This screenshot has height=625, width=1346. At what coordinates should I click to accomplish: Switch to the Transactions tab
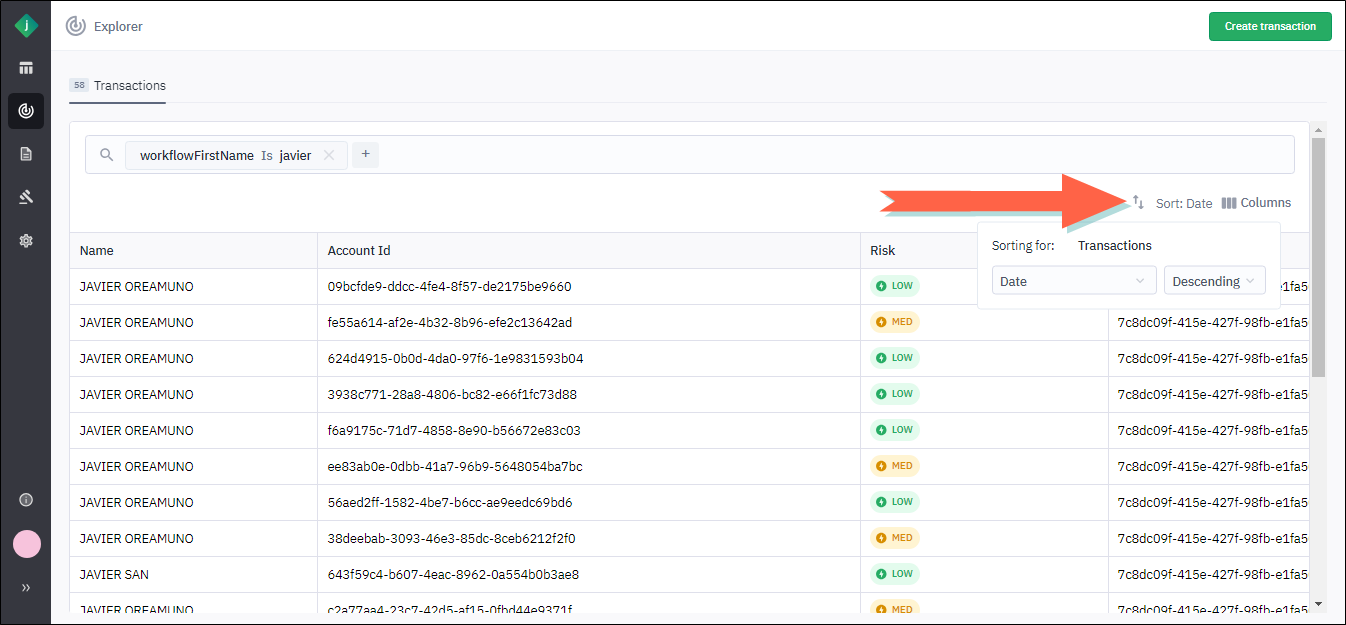click(118, 86)
